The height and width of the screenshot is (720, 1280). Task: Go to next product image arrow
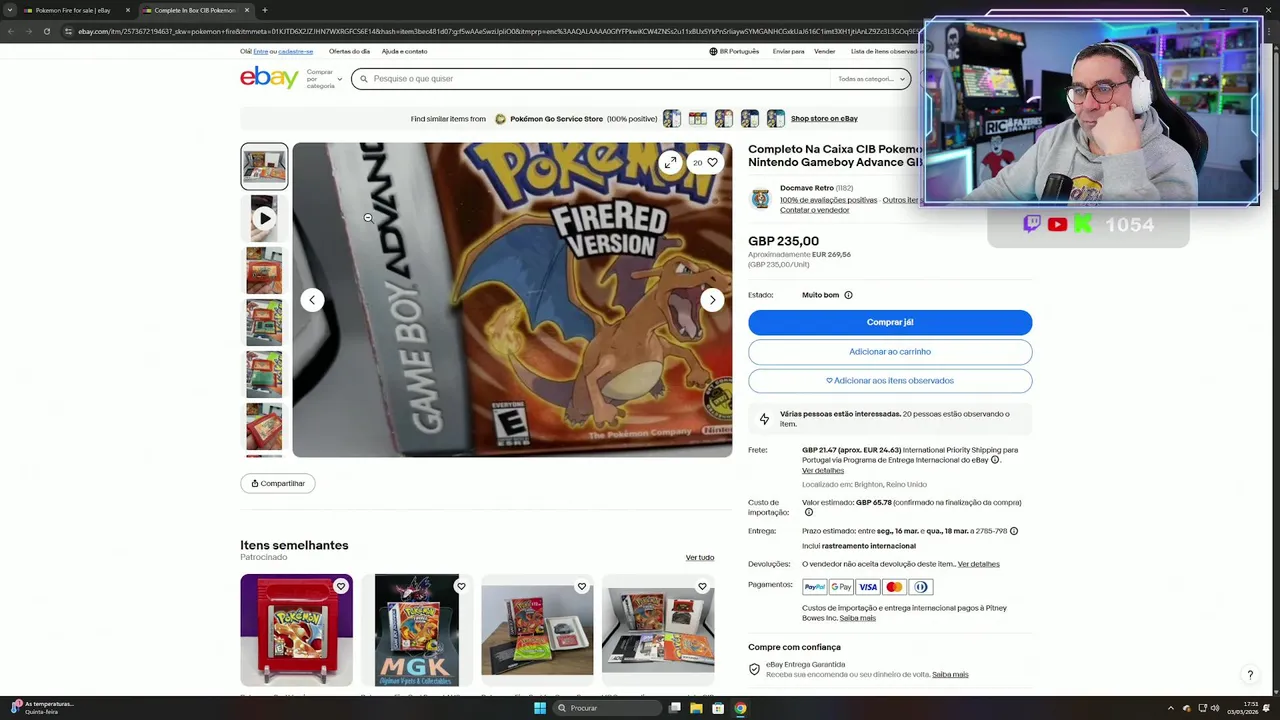pos(712,300)
